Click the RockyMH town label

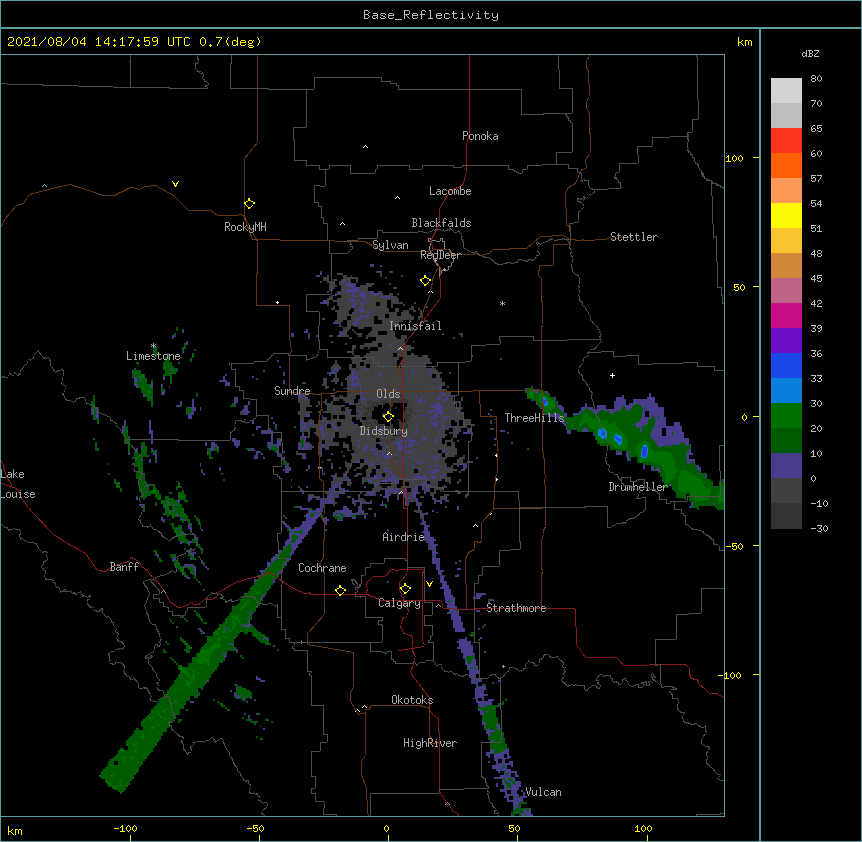pyautogui.click(x=245, y=227)
